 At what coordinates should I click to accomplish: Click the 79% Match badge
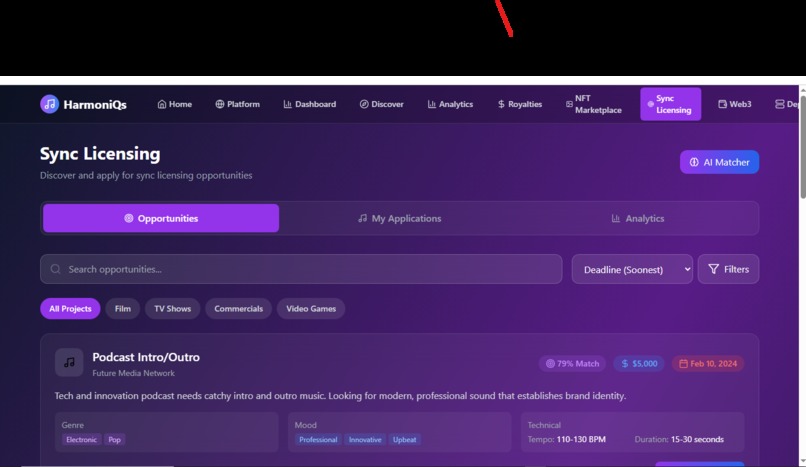click(x=572, y=364)
